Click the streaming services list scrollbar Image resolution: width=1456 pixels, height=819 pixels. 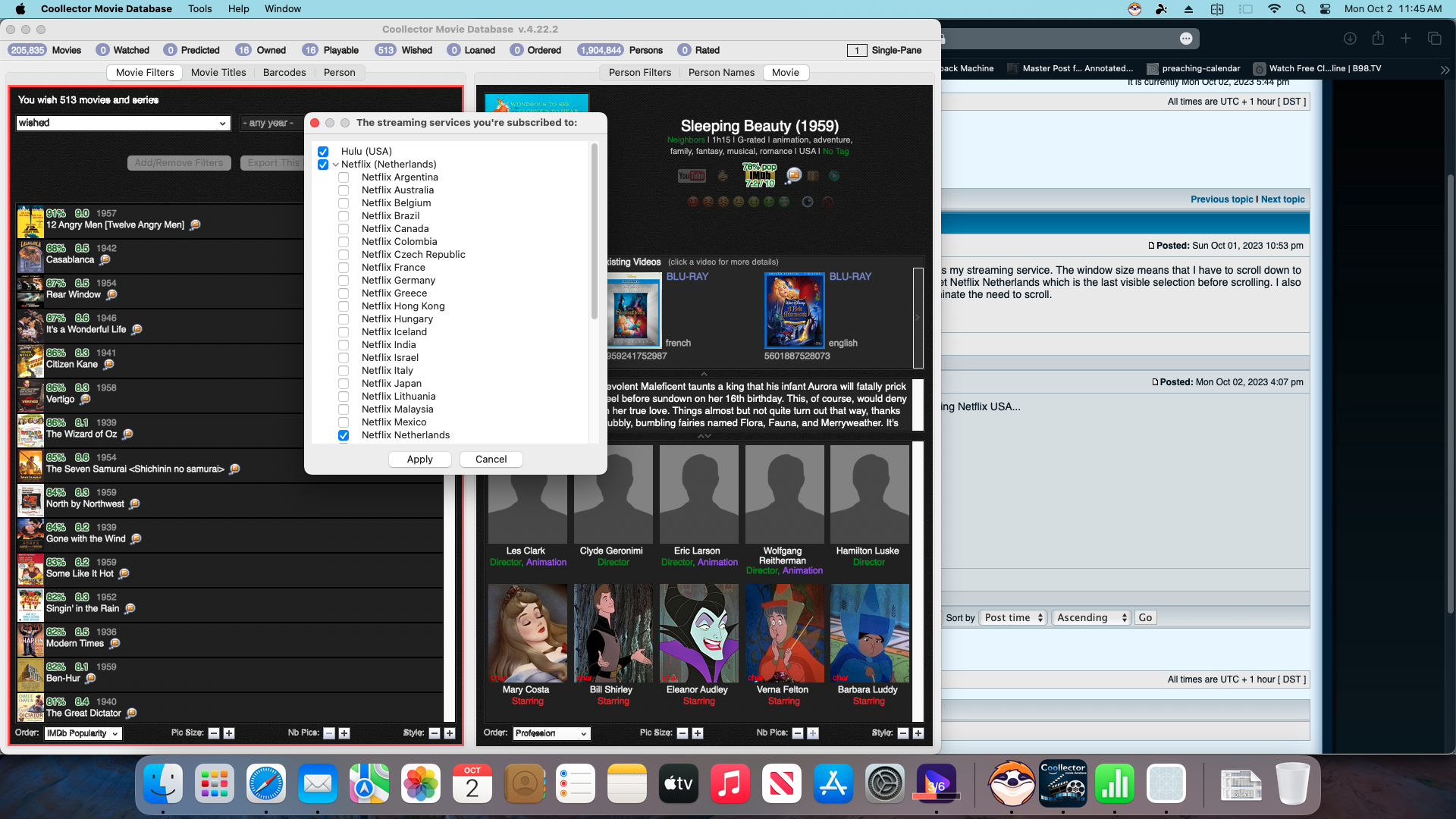click(595, 231)
